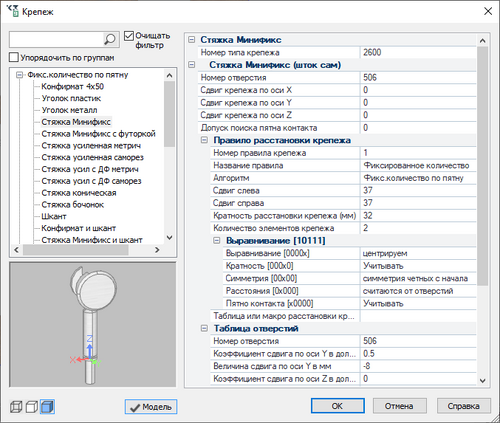The height and width of the screenshot is (423, 500).
Task: Click property grid scroll-up arrow
Action: point(482,41)
